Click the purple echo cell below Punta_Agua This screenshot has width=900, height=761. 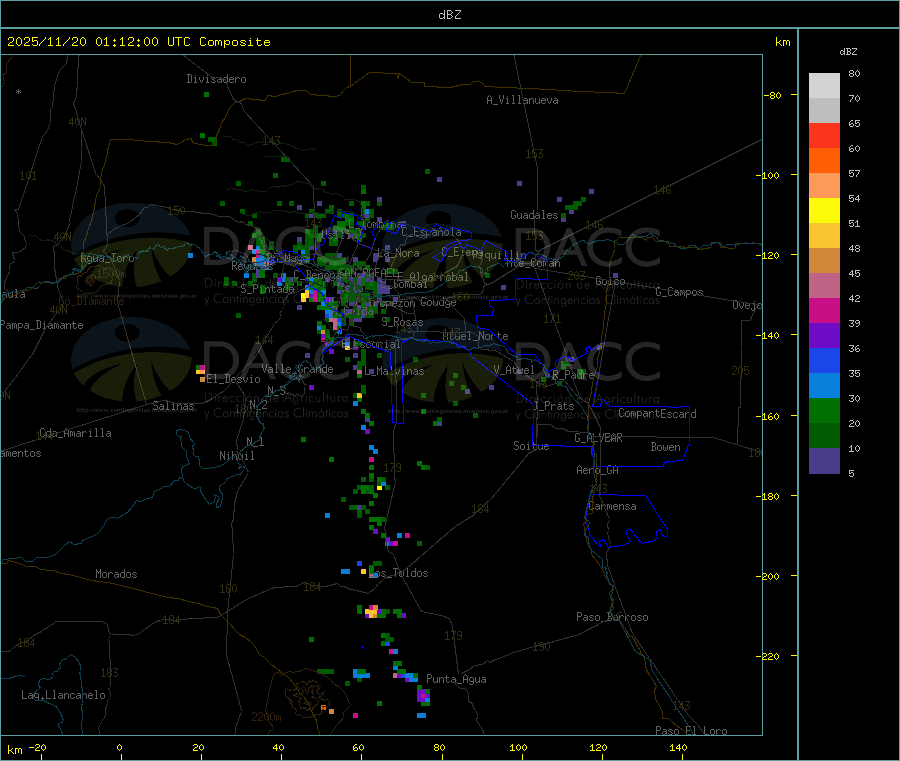click(424, 696)
